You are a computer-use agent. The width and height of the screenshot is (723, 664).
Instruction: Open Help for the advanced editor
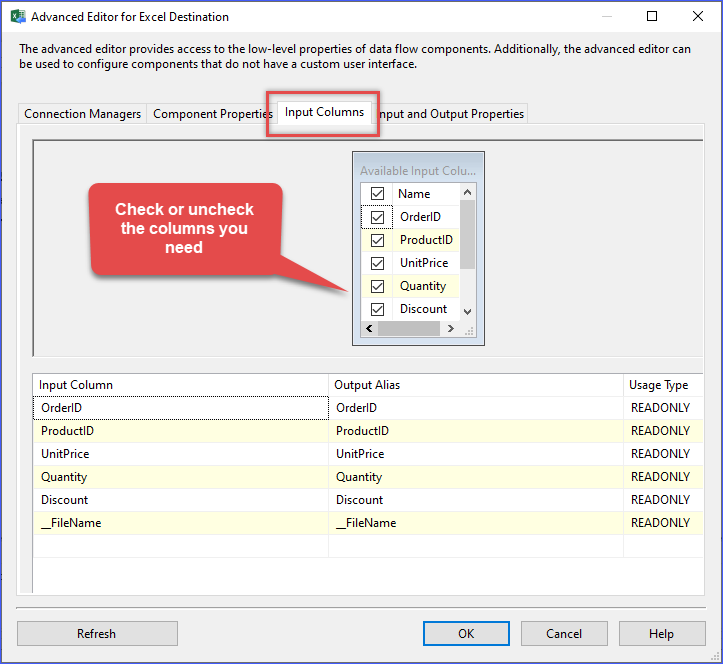click(x=662, y=634)
